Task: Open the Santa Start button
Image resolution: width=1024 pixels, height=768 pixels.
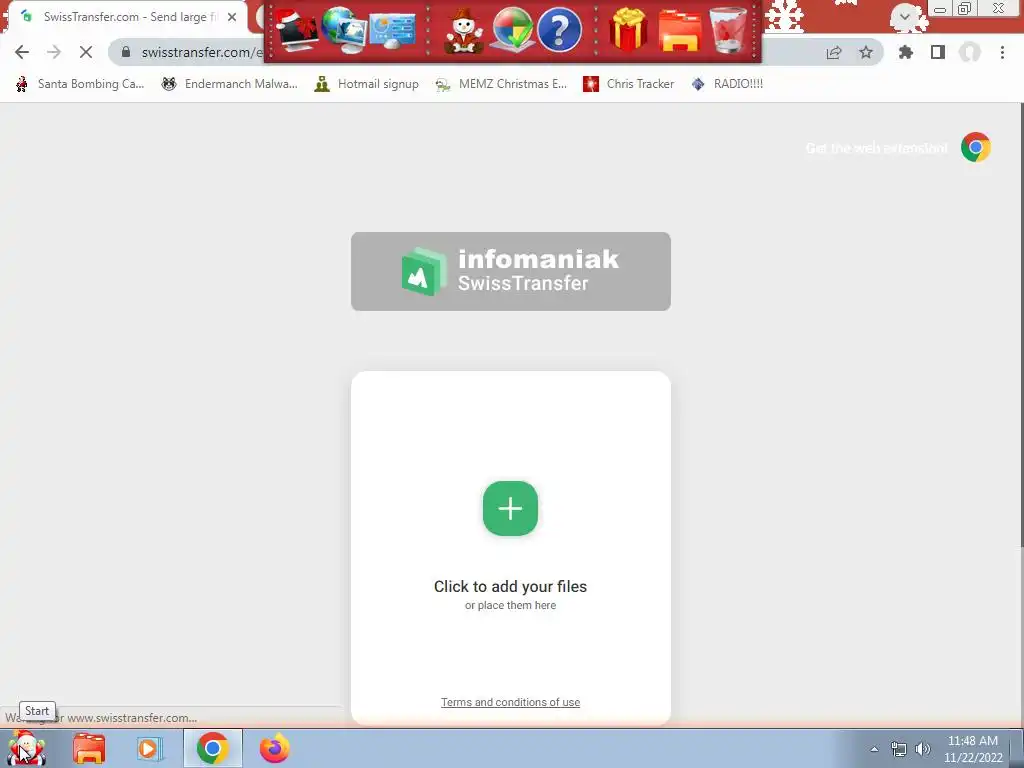Action: click(x=26, y=748)
